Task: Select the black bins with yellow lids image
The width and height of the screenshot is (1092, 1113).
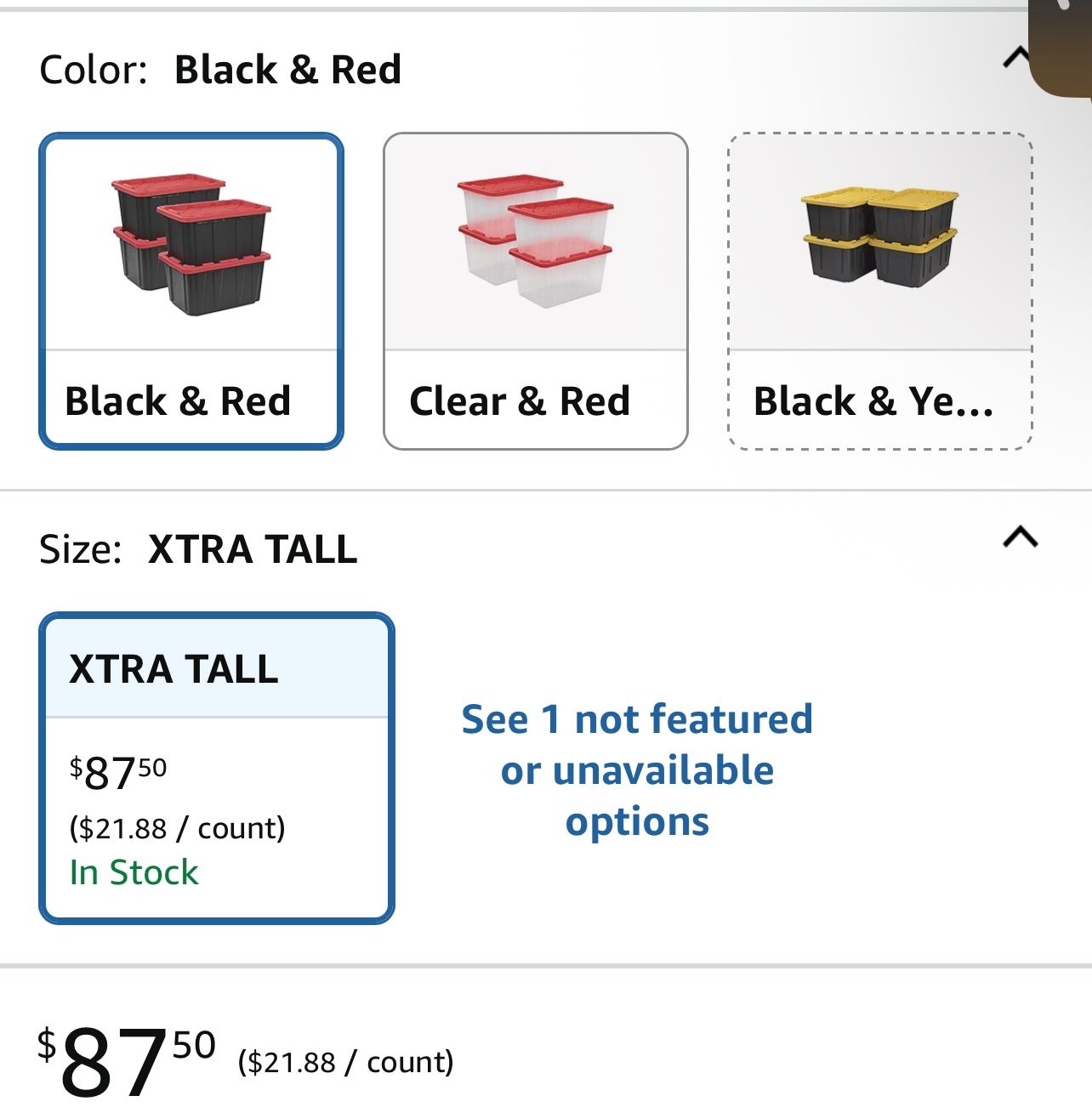Action: [x=879, y=237]
